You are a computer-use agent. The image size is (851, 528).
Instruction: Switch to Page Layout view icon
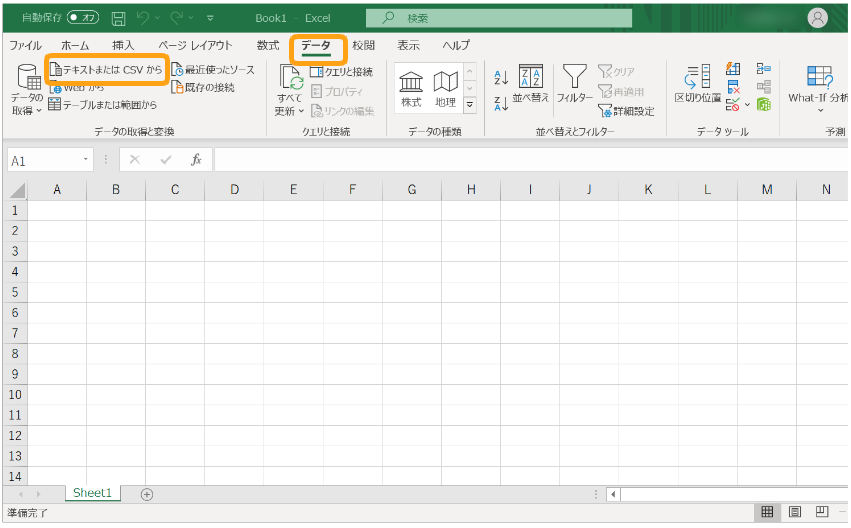[x=795, y=512]
